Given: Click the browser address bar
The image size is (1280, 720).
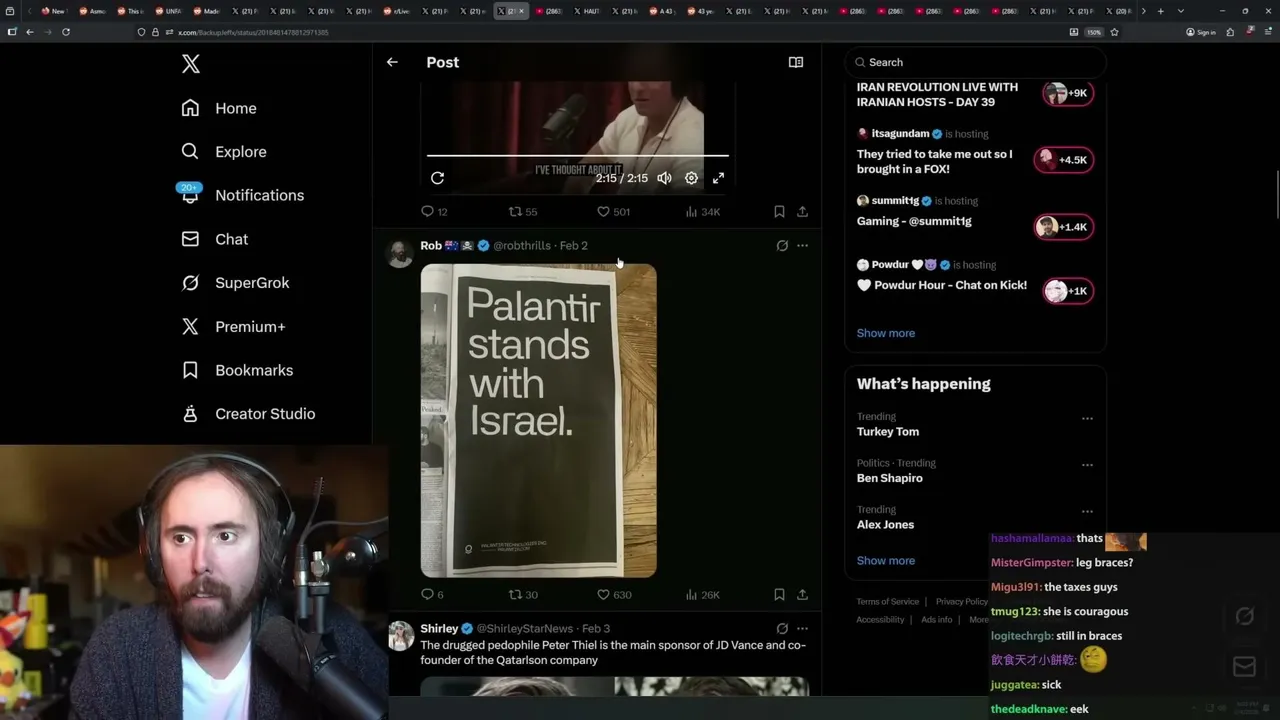Looking at the screenshot, I should tap(600, 32).
